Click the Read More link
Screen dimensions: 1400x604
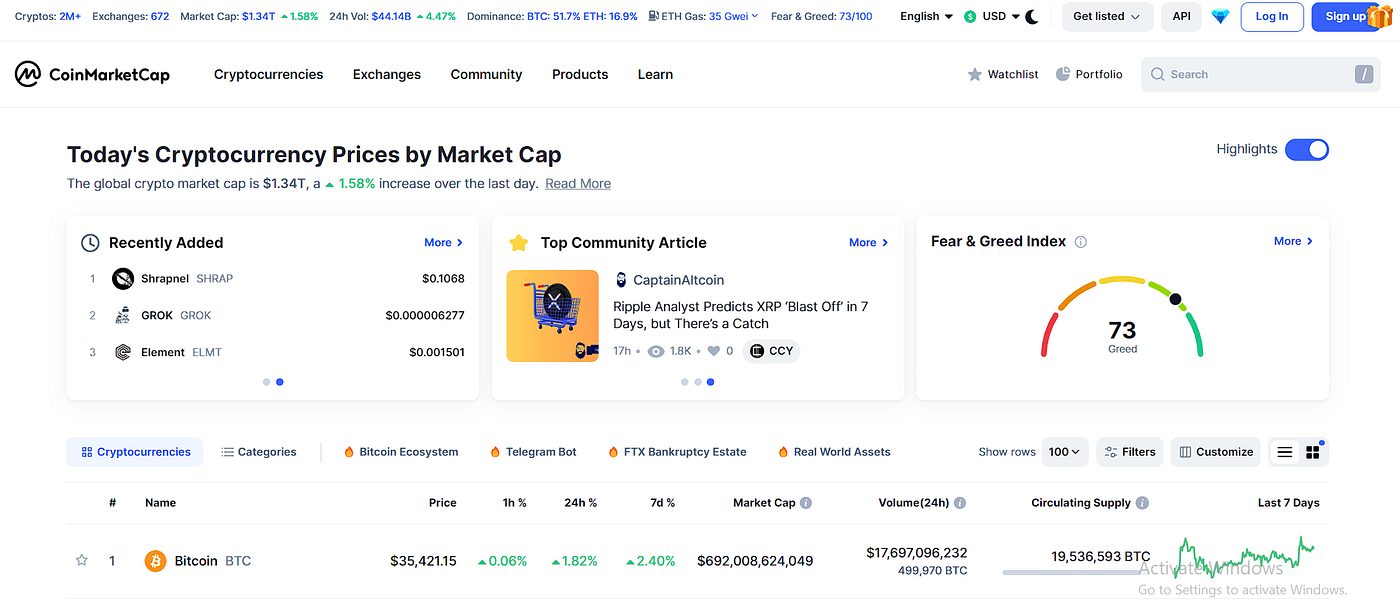point(578,184)
